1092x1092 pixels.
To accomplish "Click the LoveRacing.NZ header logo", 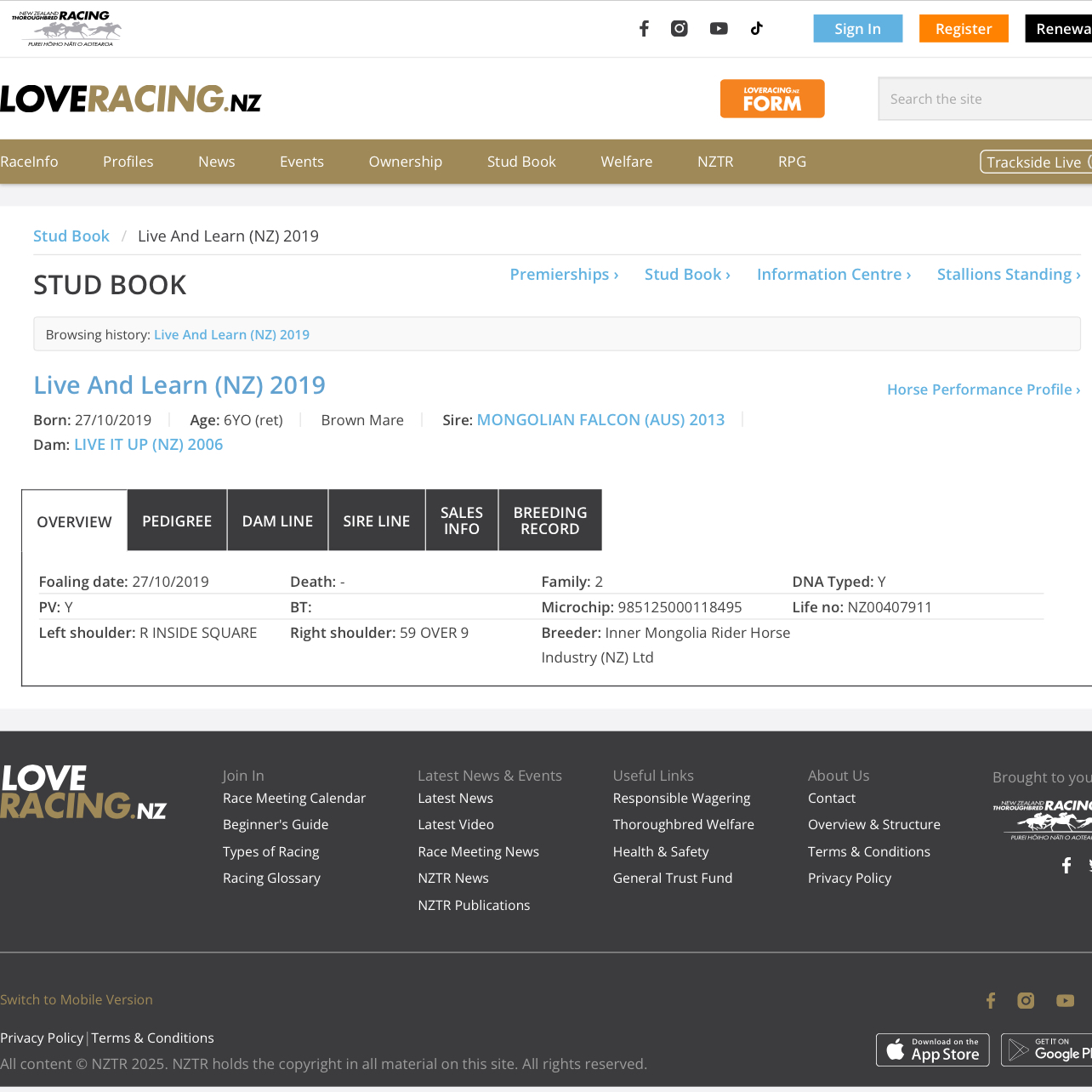I will 131,100.
